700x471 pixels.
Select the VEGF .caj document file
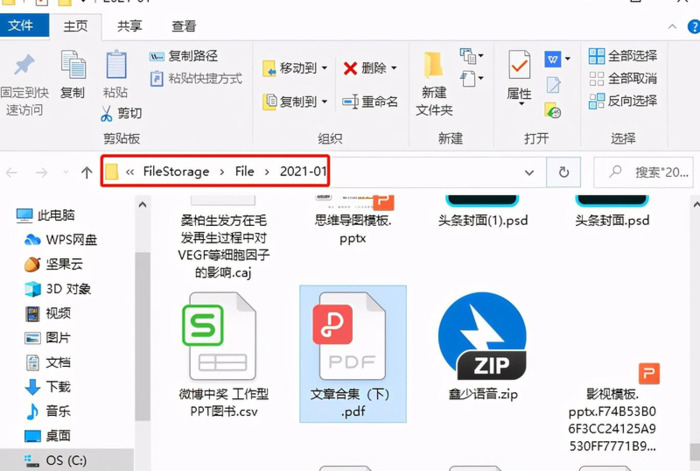pyautogui.click(x=224, y=238)
